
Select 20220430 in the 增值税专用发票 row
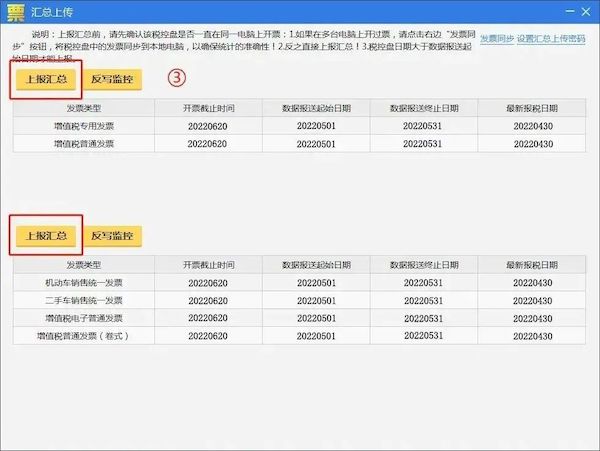click(x=533, y=126)
